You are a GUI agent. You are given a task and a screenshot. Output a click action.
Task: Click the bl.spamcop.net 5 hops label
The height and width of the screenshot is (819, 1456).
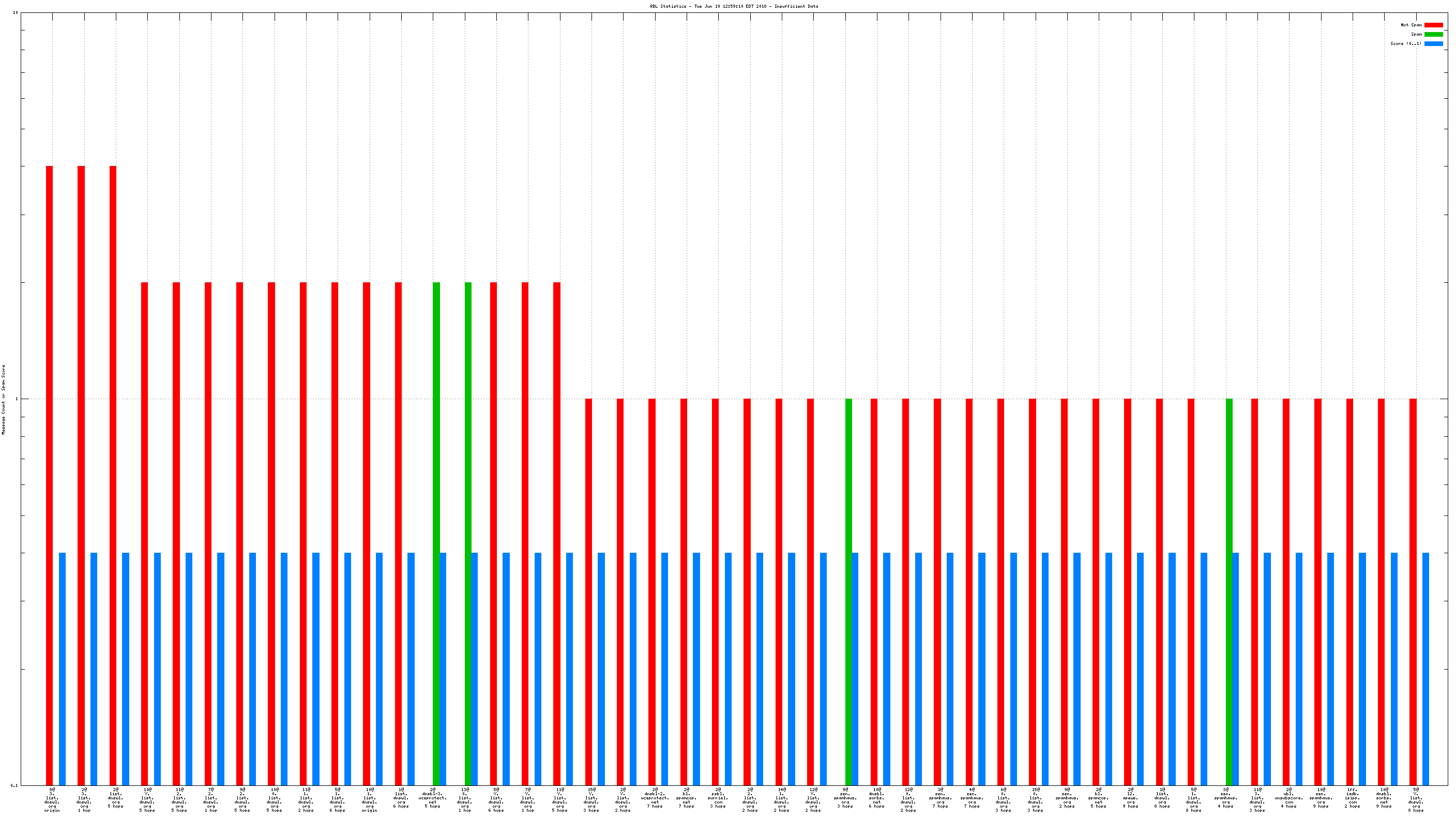[1098, 799]
